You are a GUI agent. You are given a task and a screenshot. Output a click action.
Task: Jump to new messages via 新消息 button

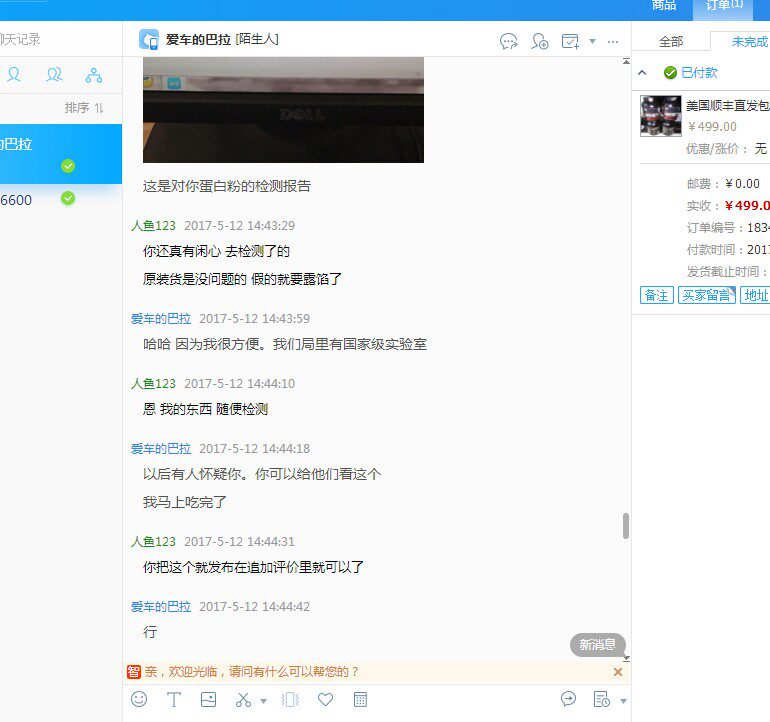tap(597, 644)
